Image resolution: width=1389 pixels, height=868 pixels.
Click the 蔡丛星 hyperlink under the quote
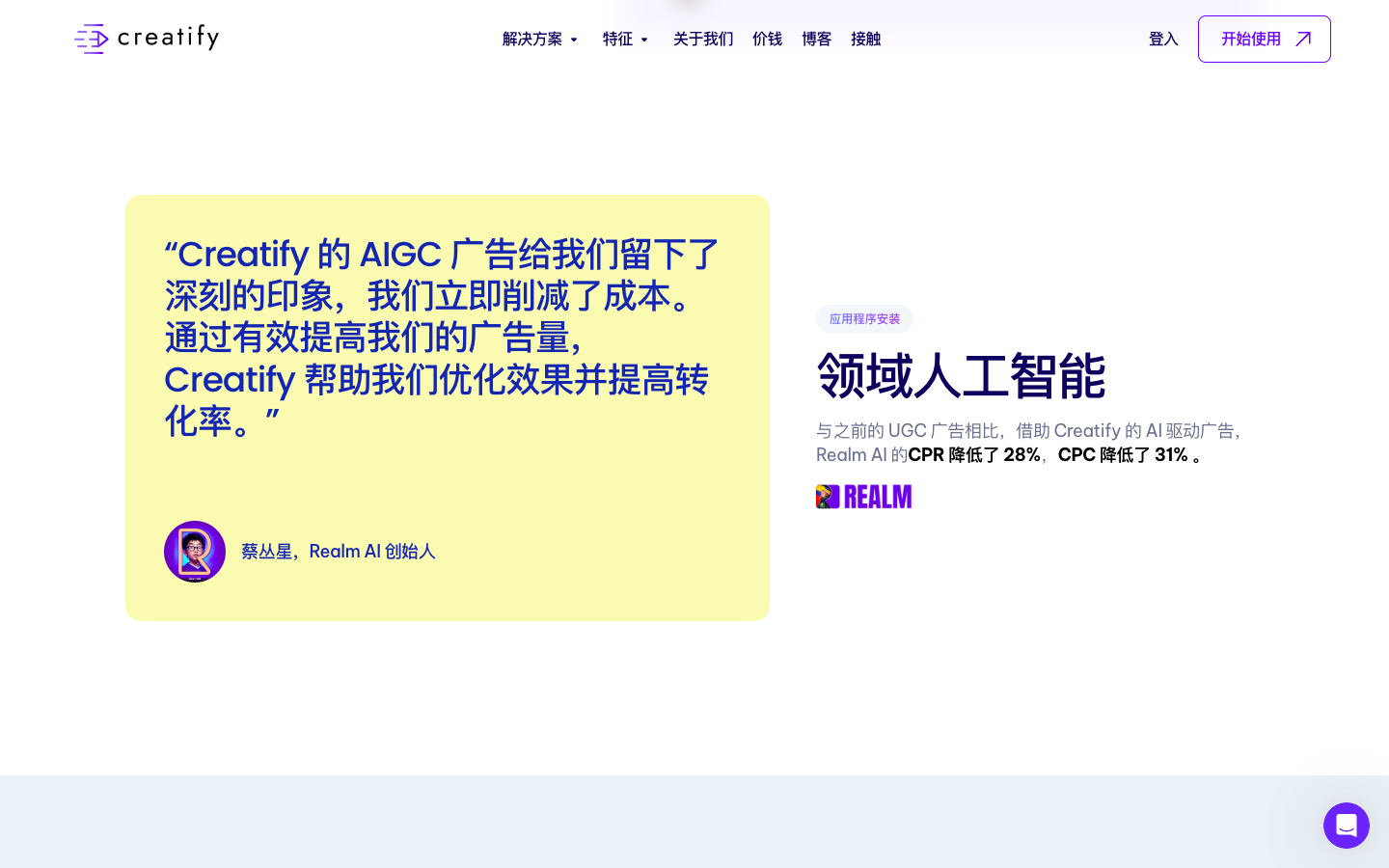[266, 551]
